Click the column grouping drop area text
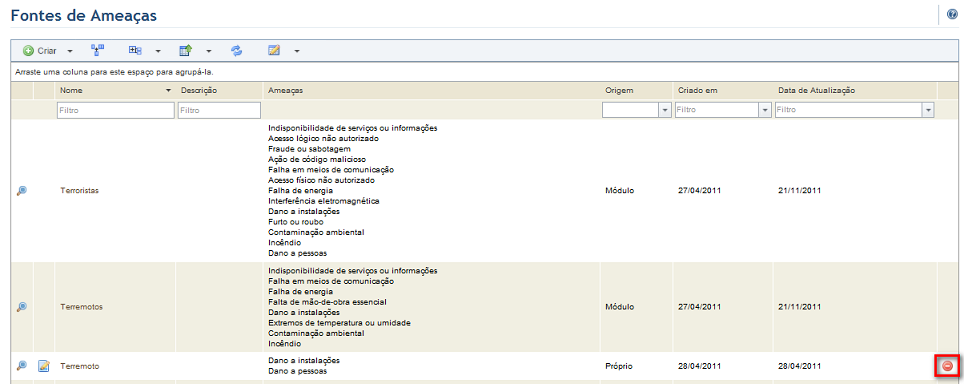This screenshot has width=964, height=384. (114, 72)
